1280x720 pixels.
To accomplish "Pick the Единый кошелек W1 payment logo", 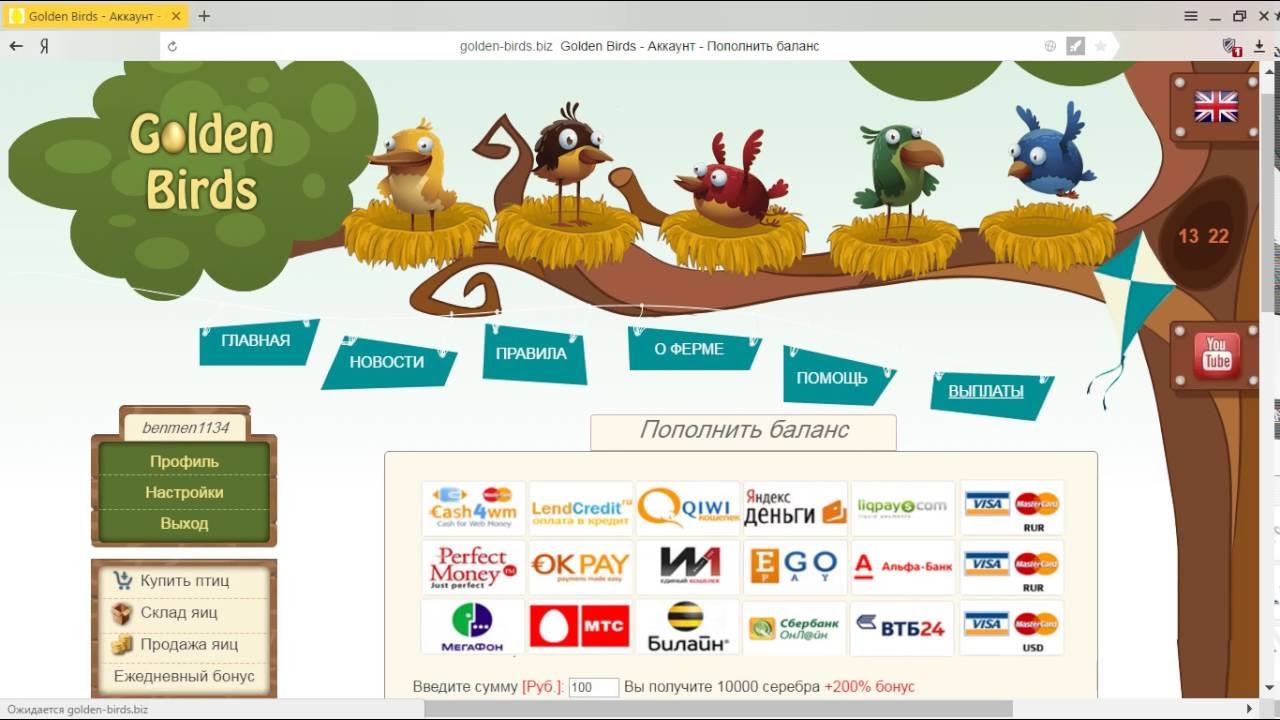I will [x=688, y=568].
